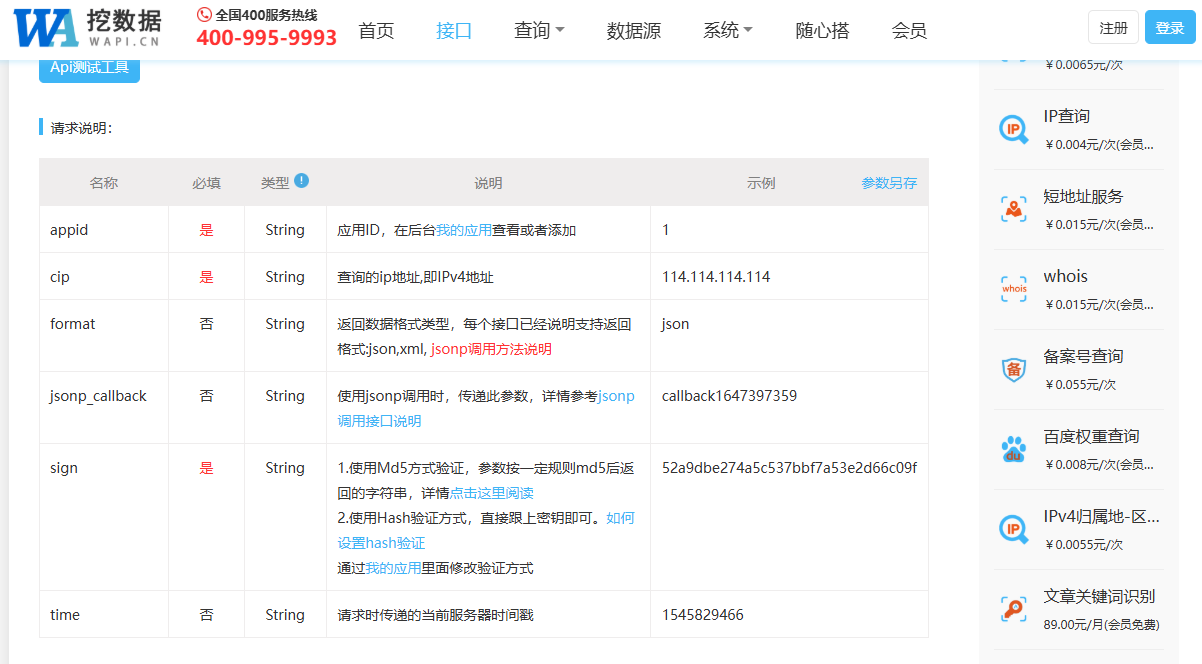Click the sign example hash 52a9dbe274a5c537bbf7a53e2d66c09f
The height and width of the screenshot is (664, 1202).
pyautogui.click(x=789, y=468)
